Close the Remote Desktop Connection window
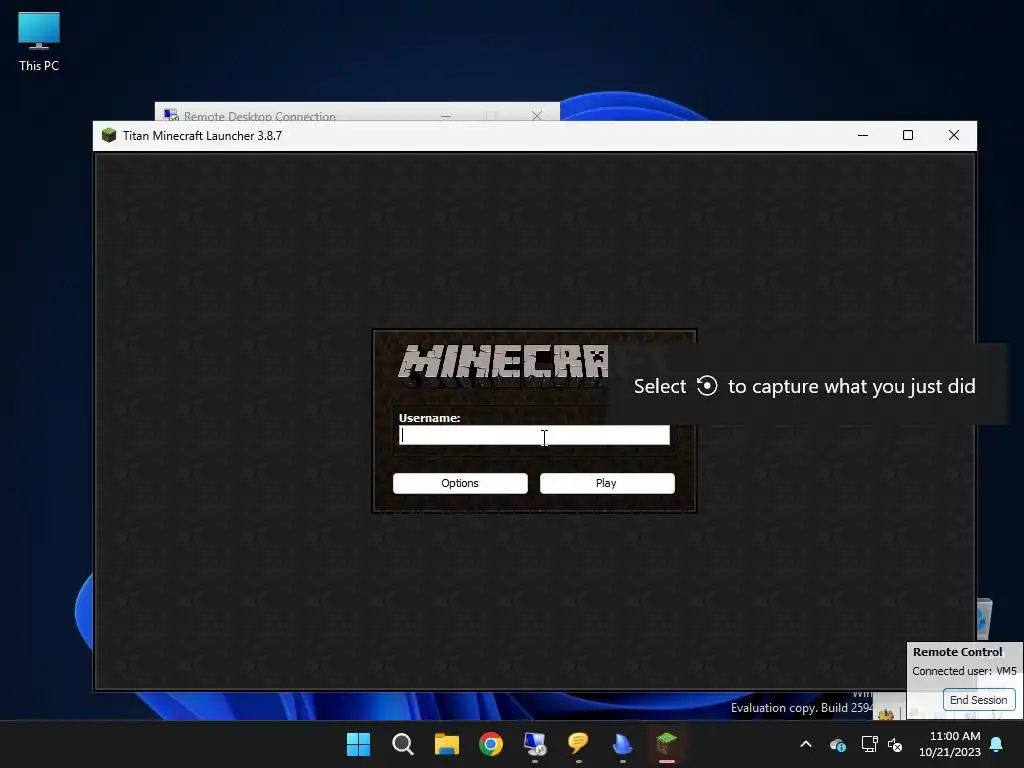Image resolution: width=1024 pixels, height=768 pixels. [x=537, y=116]
